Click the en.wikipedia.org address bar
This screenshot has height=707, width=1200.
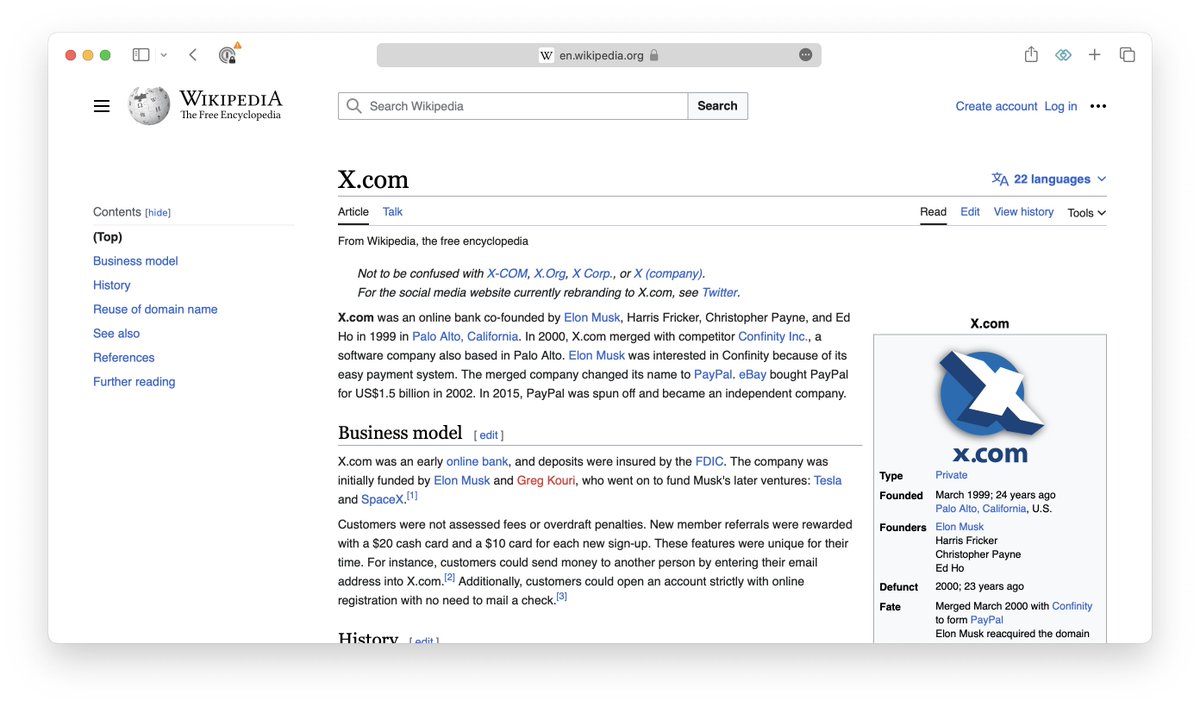(599, 55)
